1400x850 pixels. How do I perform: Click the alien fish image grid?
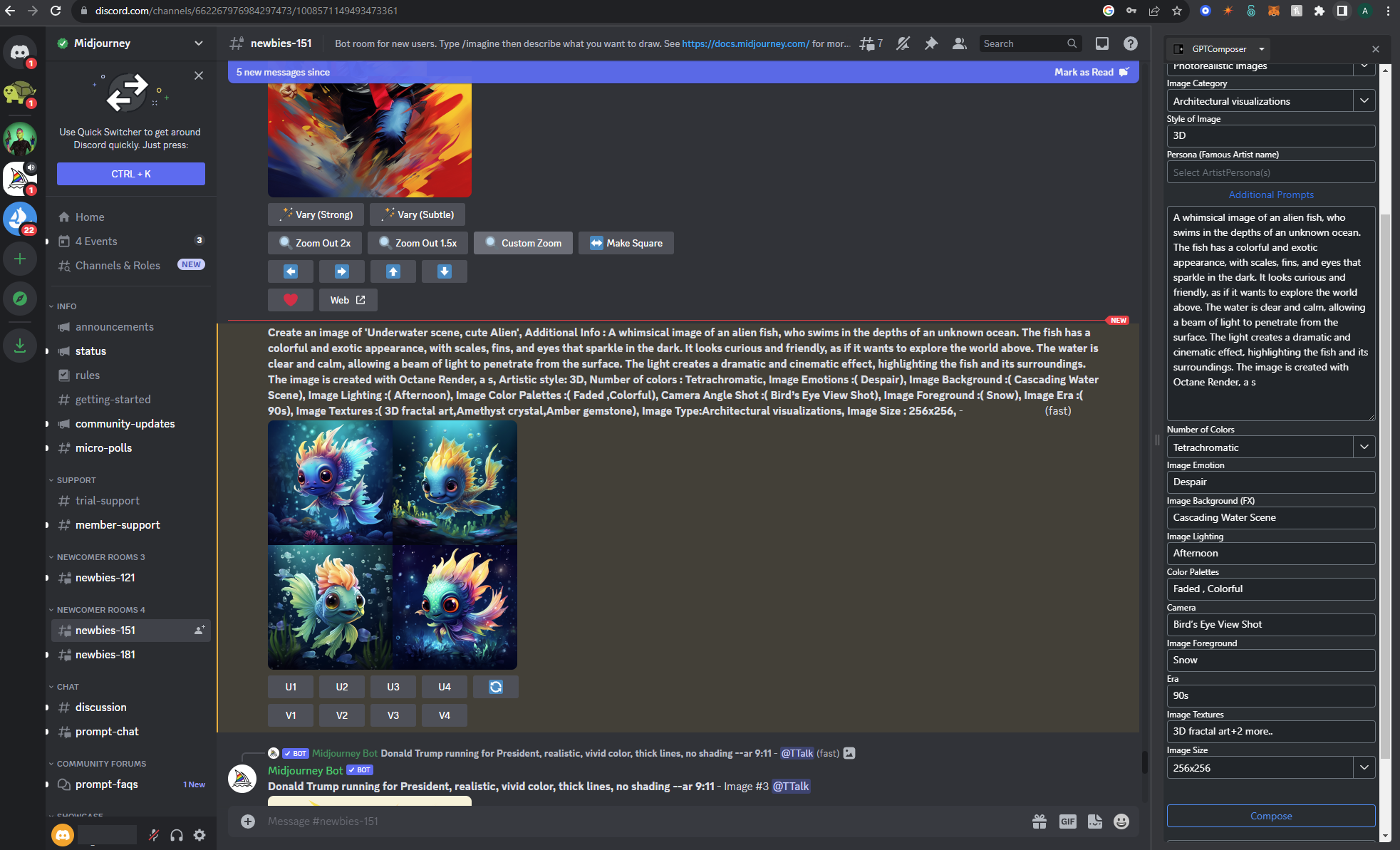(392, 545)
